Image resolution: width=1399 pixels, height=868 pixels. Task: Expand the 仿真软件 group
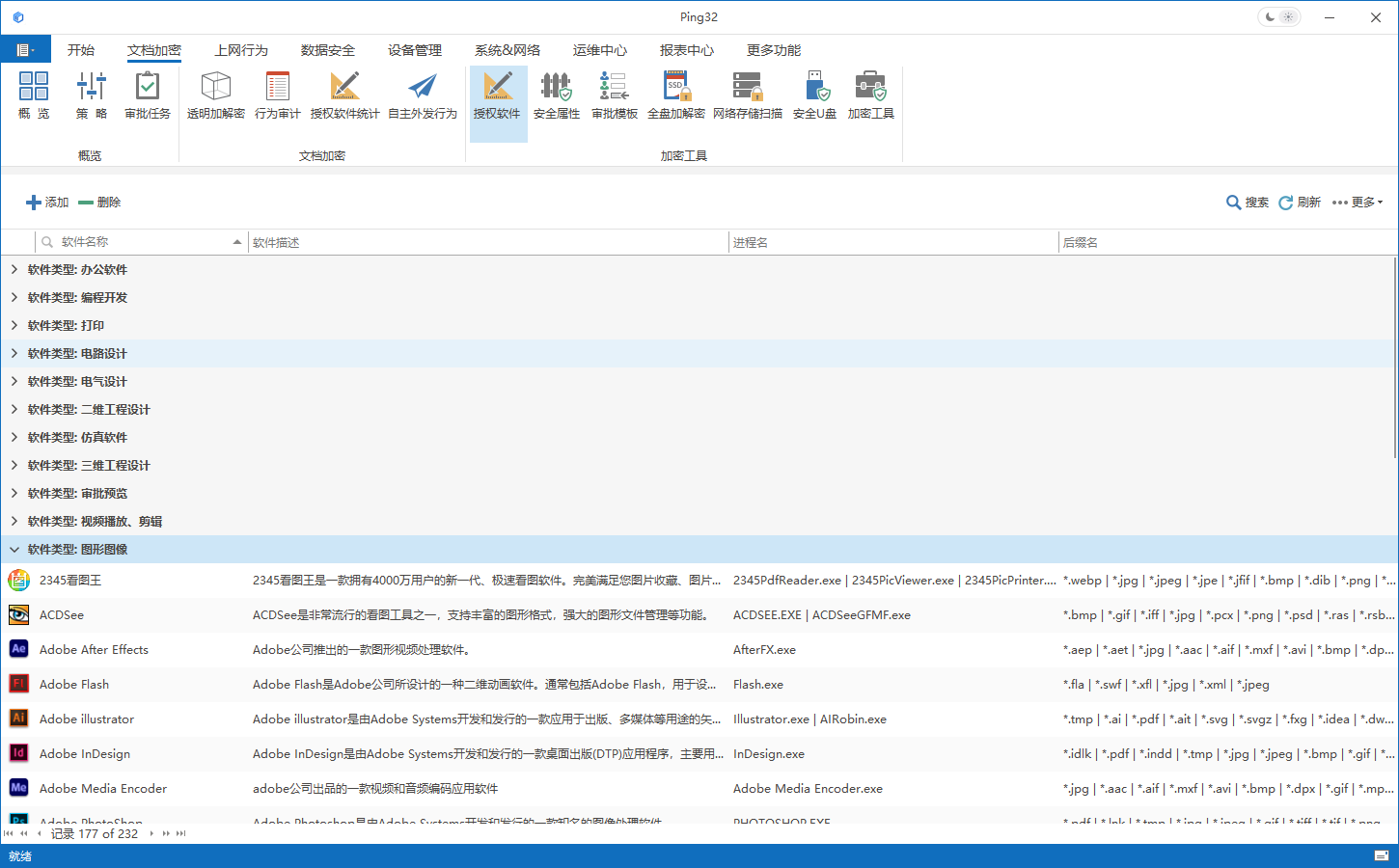click(x=14, y=437)
